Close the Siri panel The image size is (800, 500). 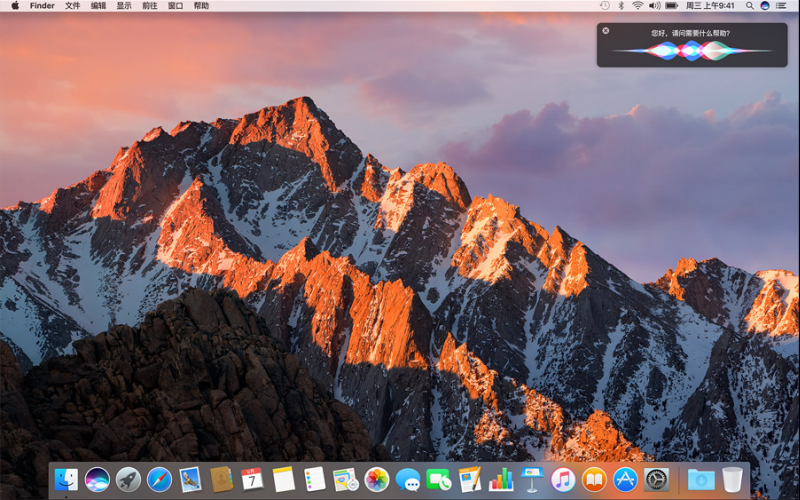(x=606, y=31)
